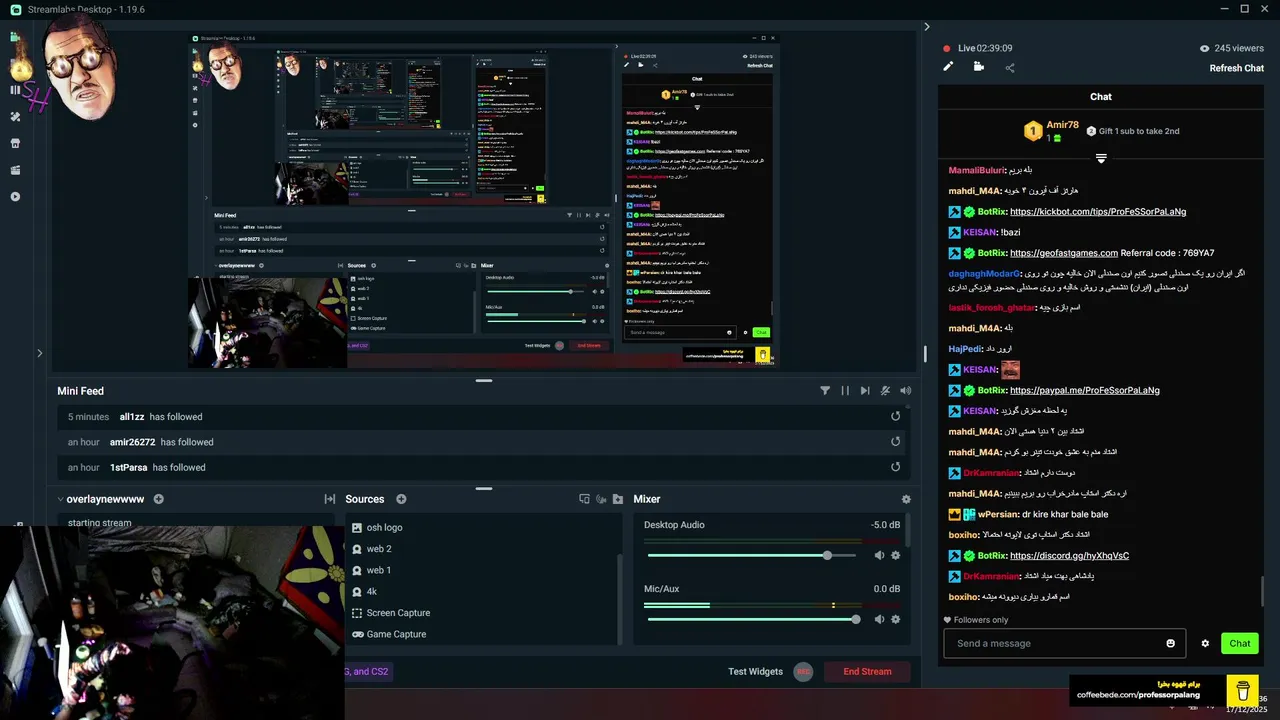Expand the gift leaderboard arrow in chat

tap(1101, 158)
